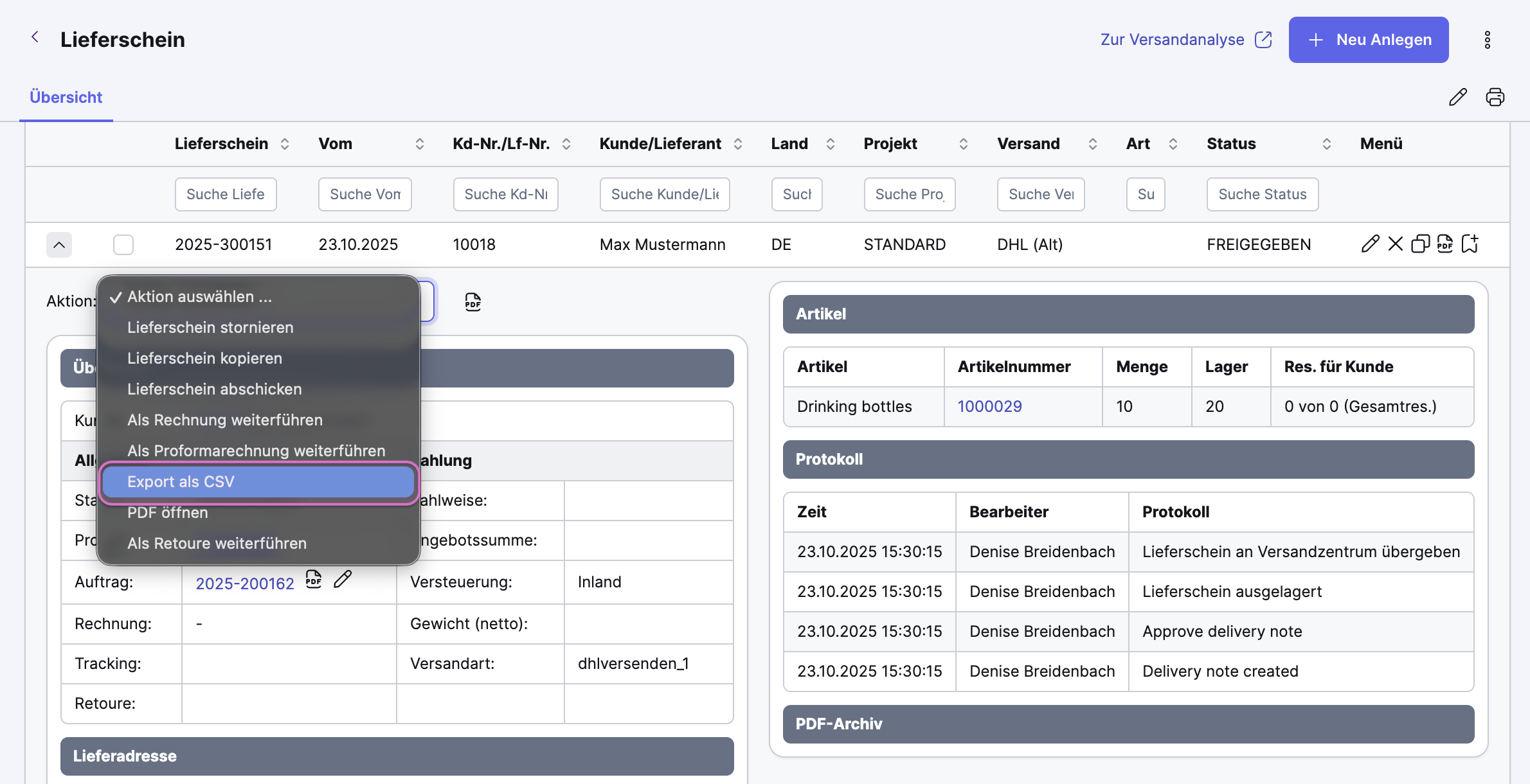Click the Suche Kunde/Lieferant search field
The height and width of the screenshot is (784, 1530).
664,195
